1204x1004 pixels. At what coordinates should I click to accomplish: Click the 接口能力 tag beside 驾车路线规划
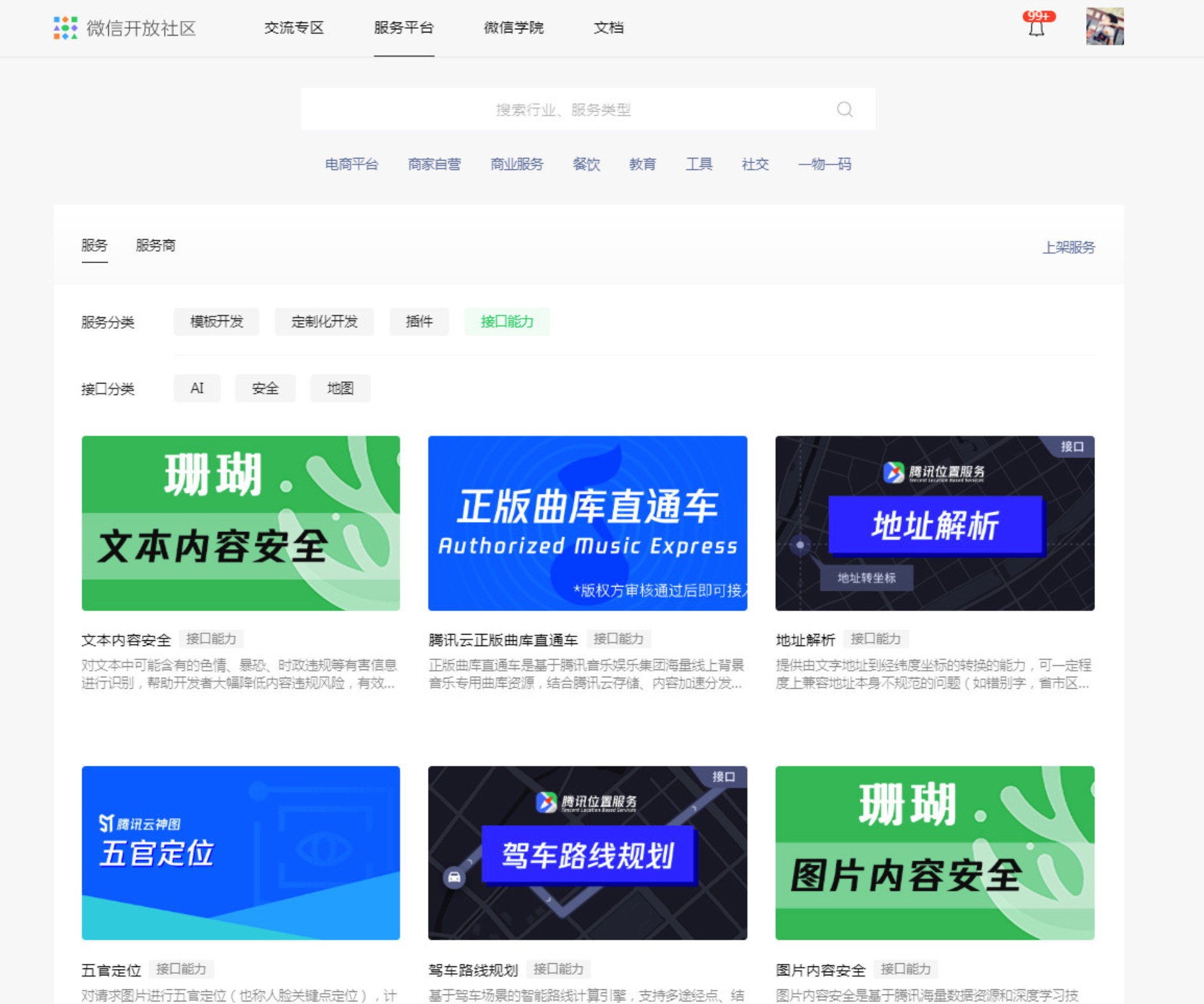click(559, 969)
